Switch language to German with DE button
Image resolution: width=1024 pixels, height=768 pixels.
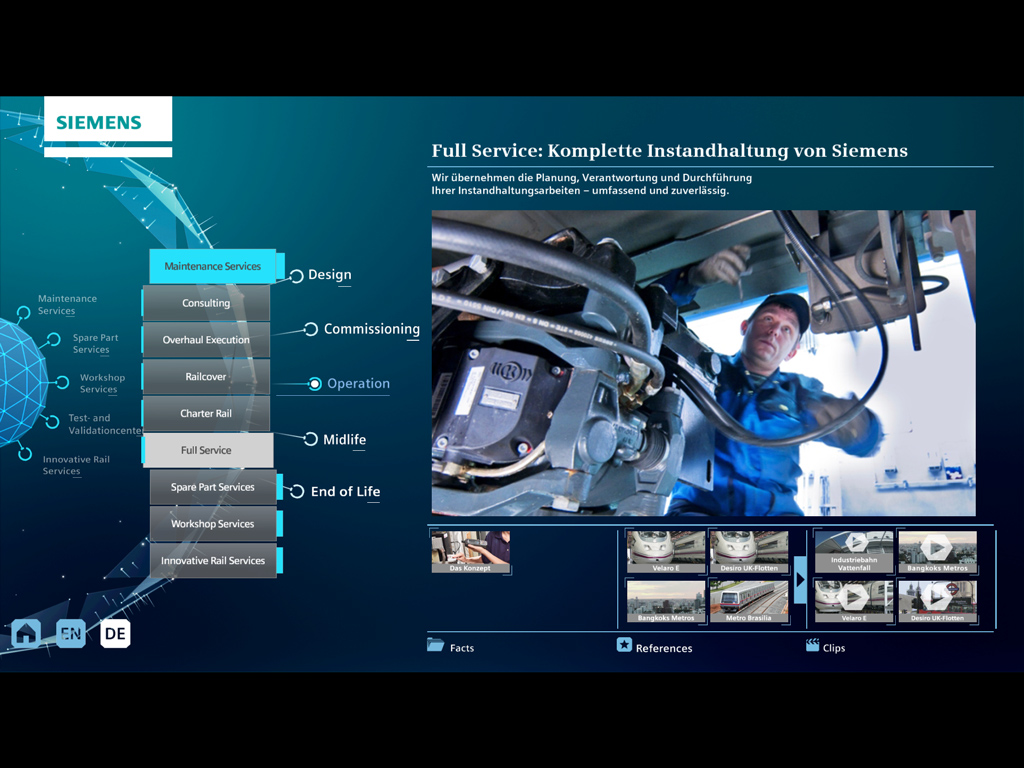pos(116,633)
